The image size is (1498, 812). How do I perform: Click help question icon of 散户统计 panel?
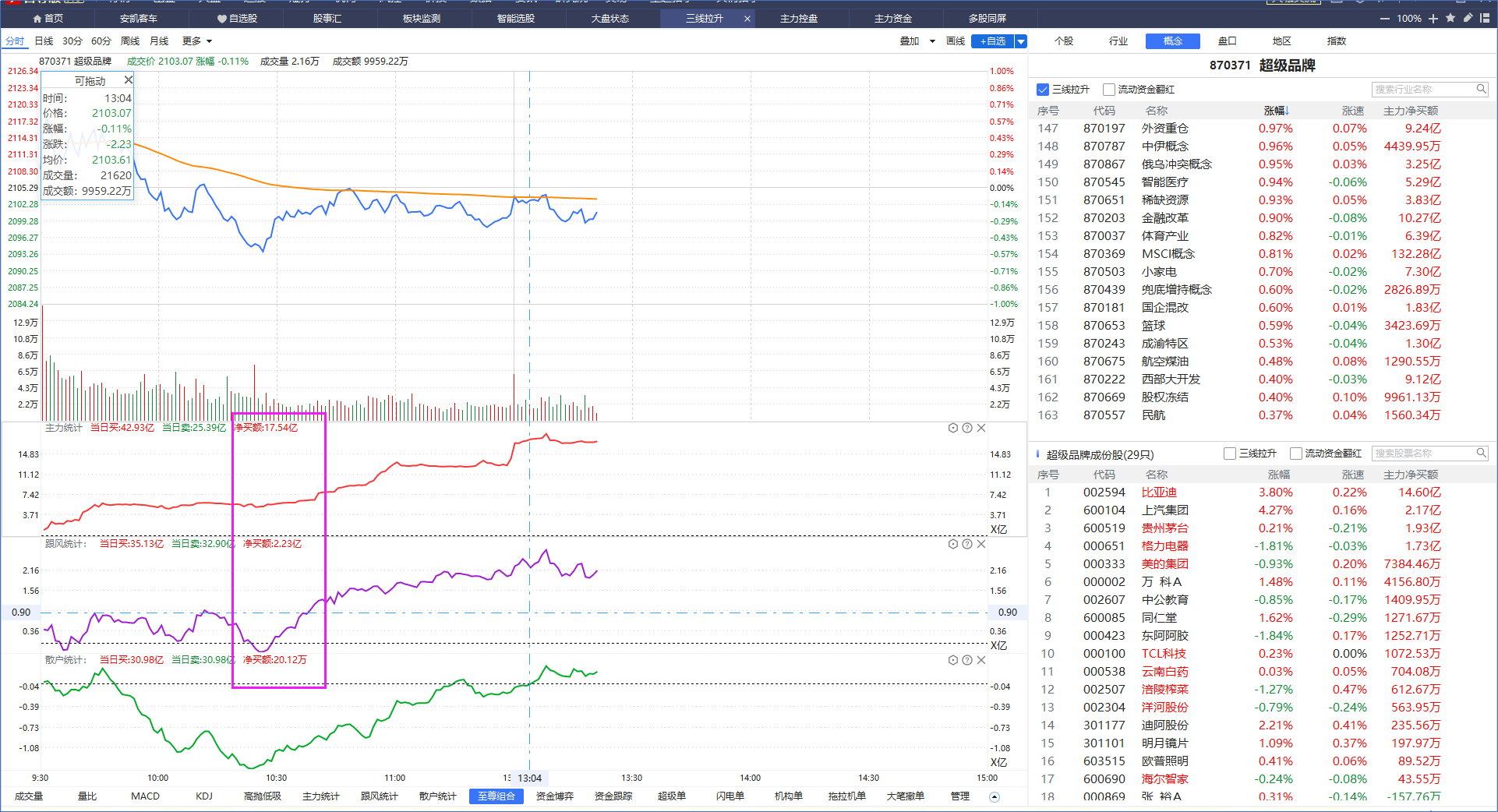(967, 660)
